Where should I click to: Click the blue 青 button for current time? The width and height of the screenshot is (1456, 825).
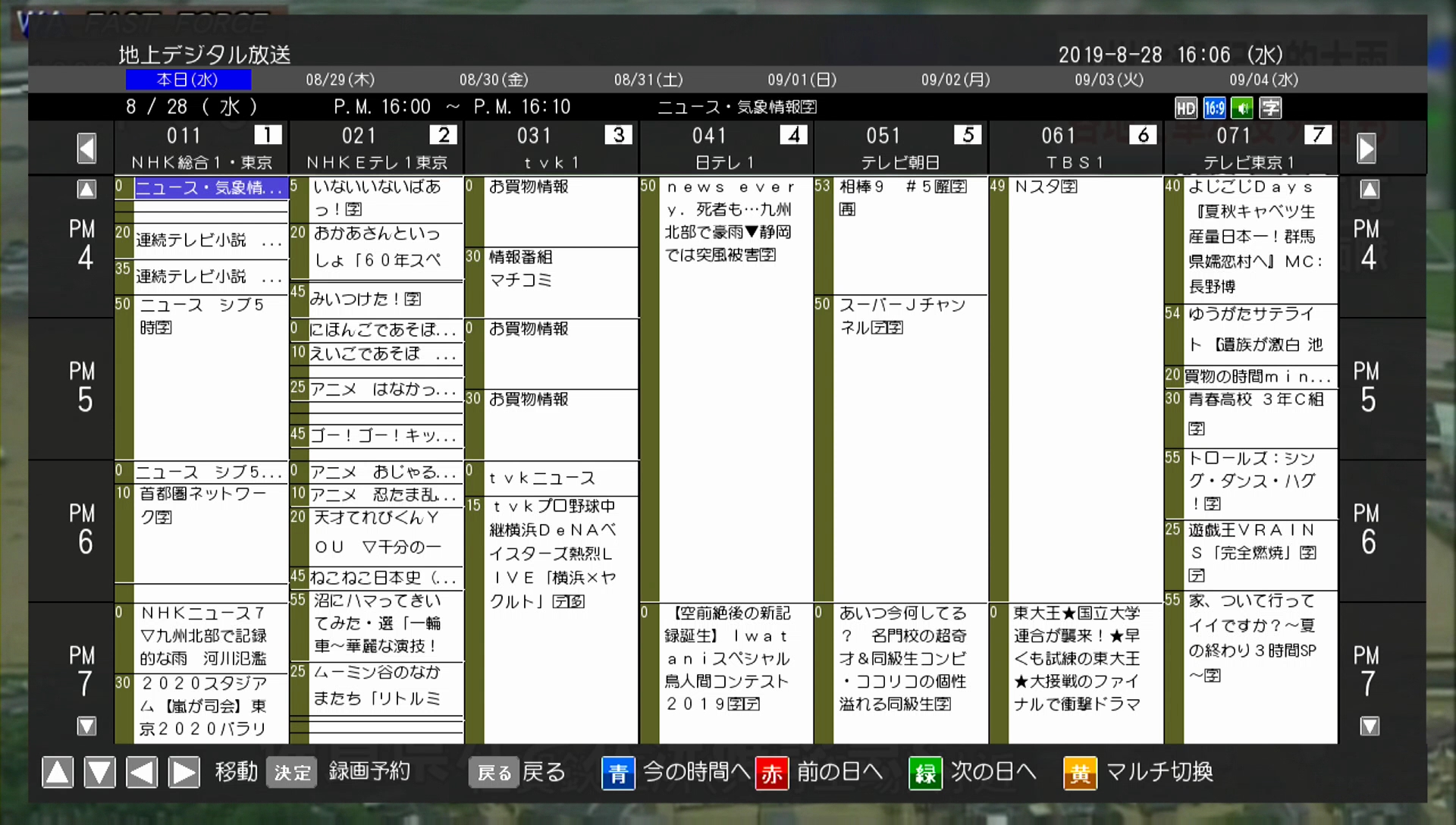618,773
